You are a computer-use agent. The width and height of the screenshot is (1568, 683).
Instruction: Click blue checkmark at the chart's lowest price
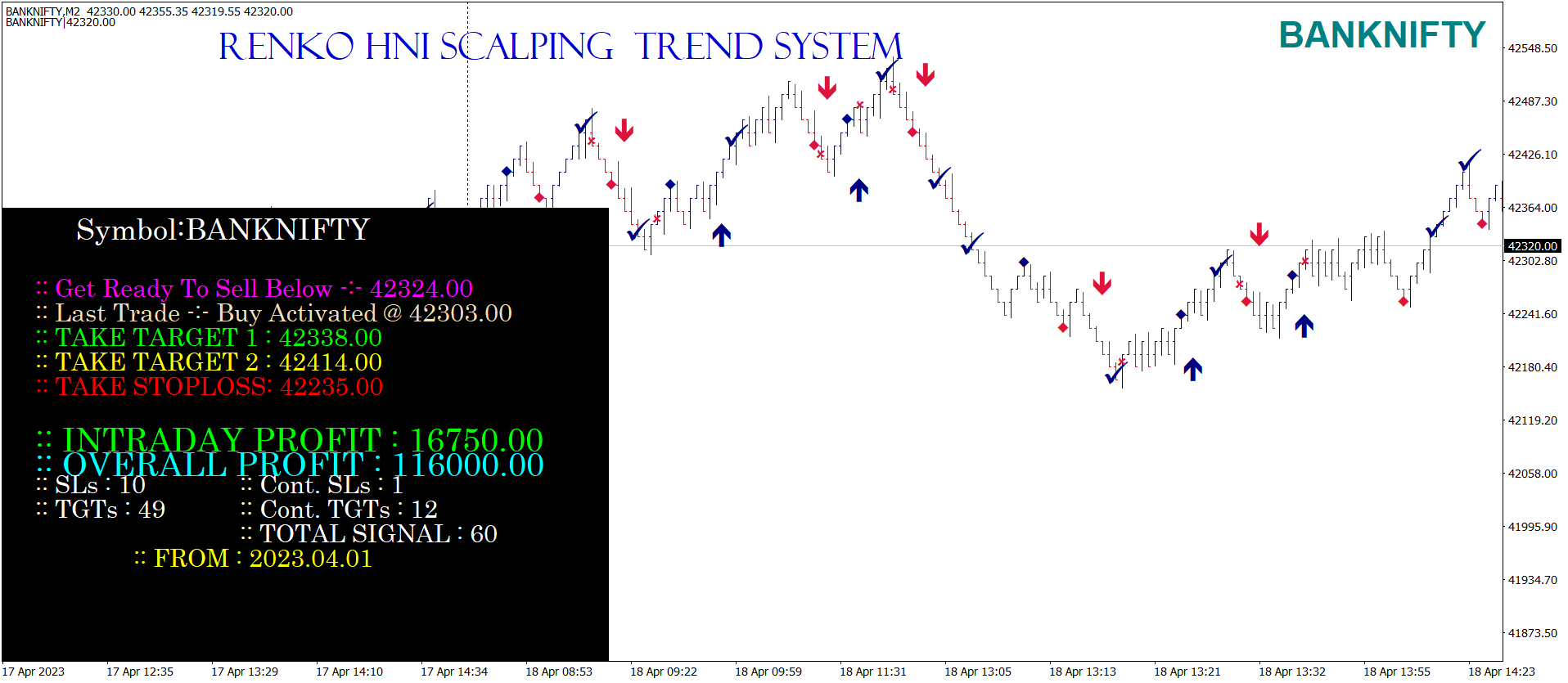click(x=1115, y=374)
